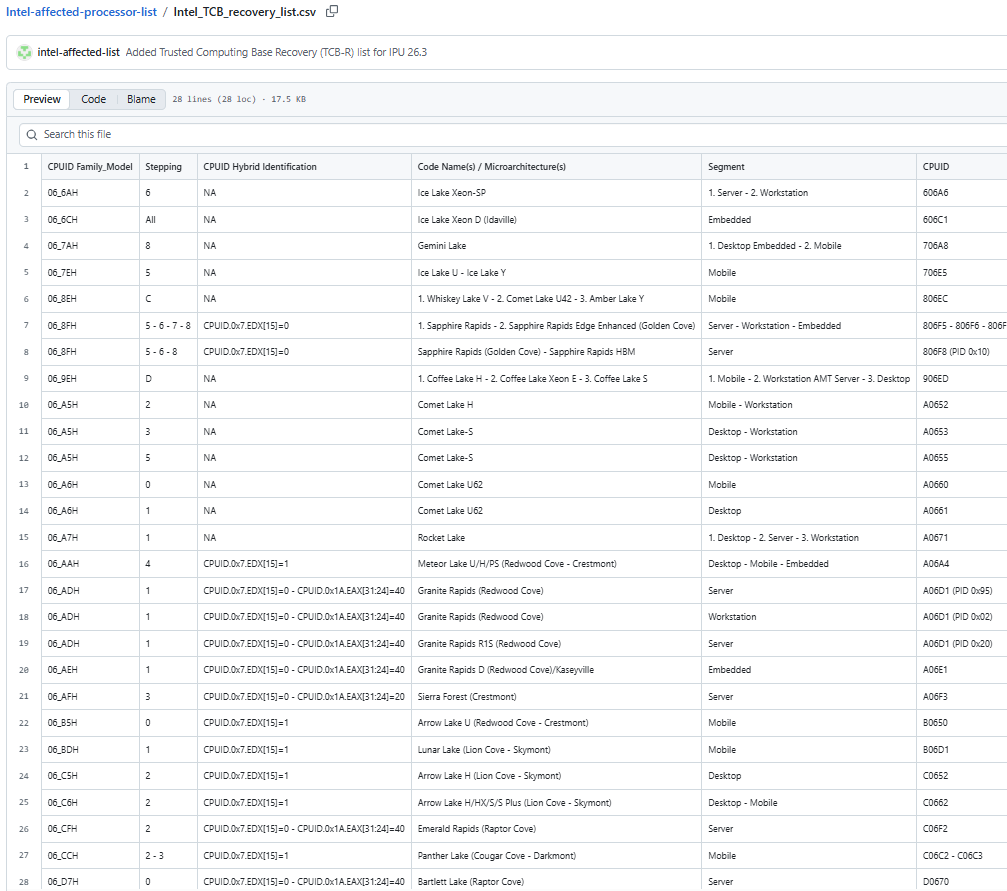Open the intel-affected-list author link
The image size is (1007, 891).
[x=78, y=52]
